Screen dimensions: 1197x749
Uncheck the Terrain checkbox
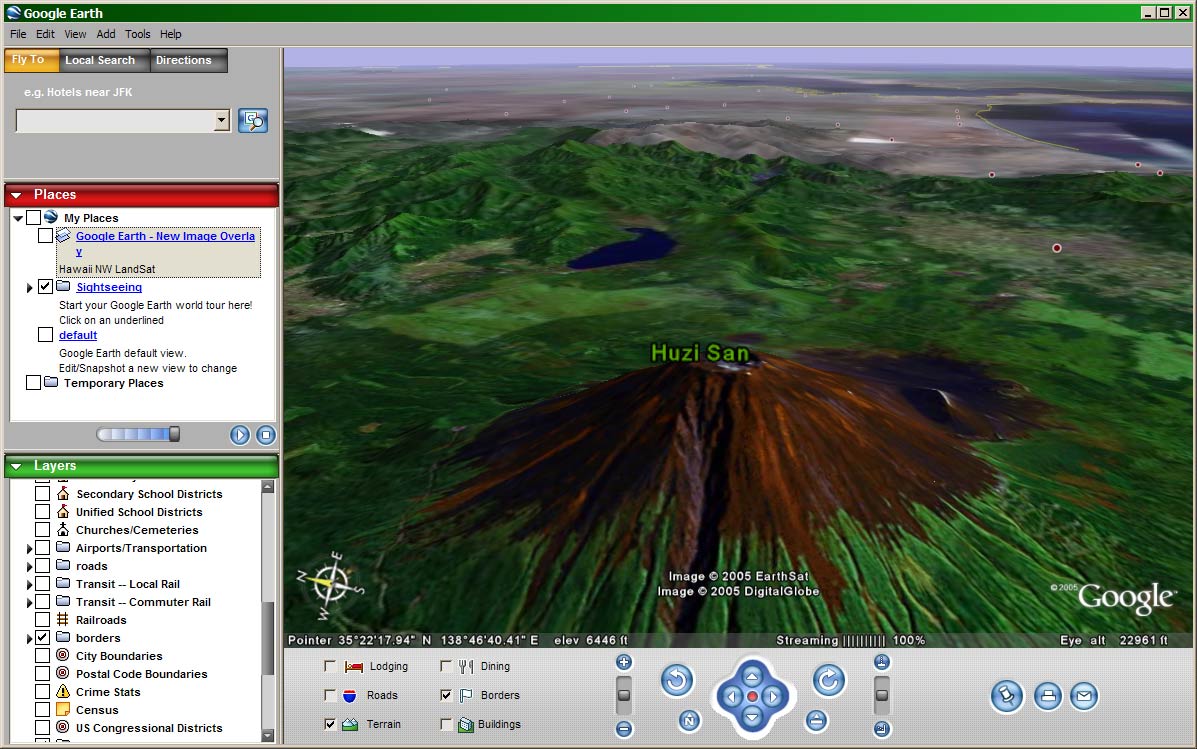(x=330, y=725)
